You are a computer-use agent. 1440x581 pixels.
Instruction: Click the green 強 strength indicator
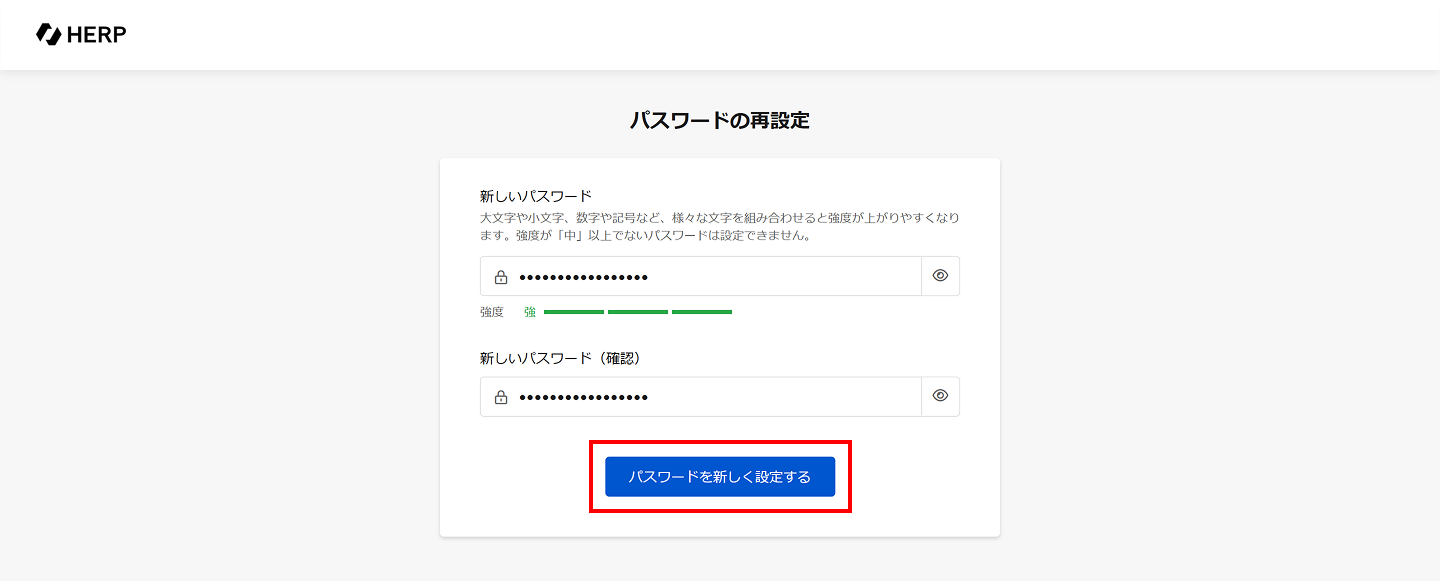pos(530,312)
